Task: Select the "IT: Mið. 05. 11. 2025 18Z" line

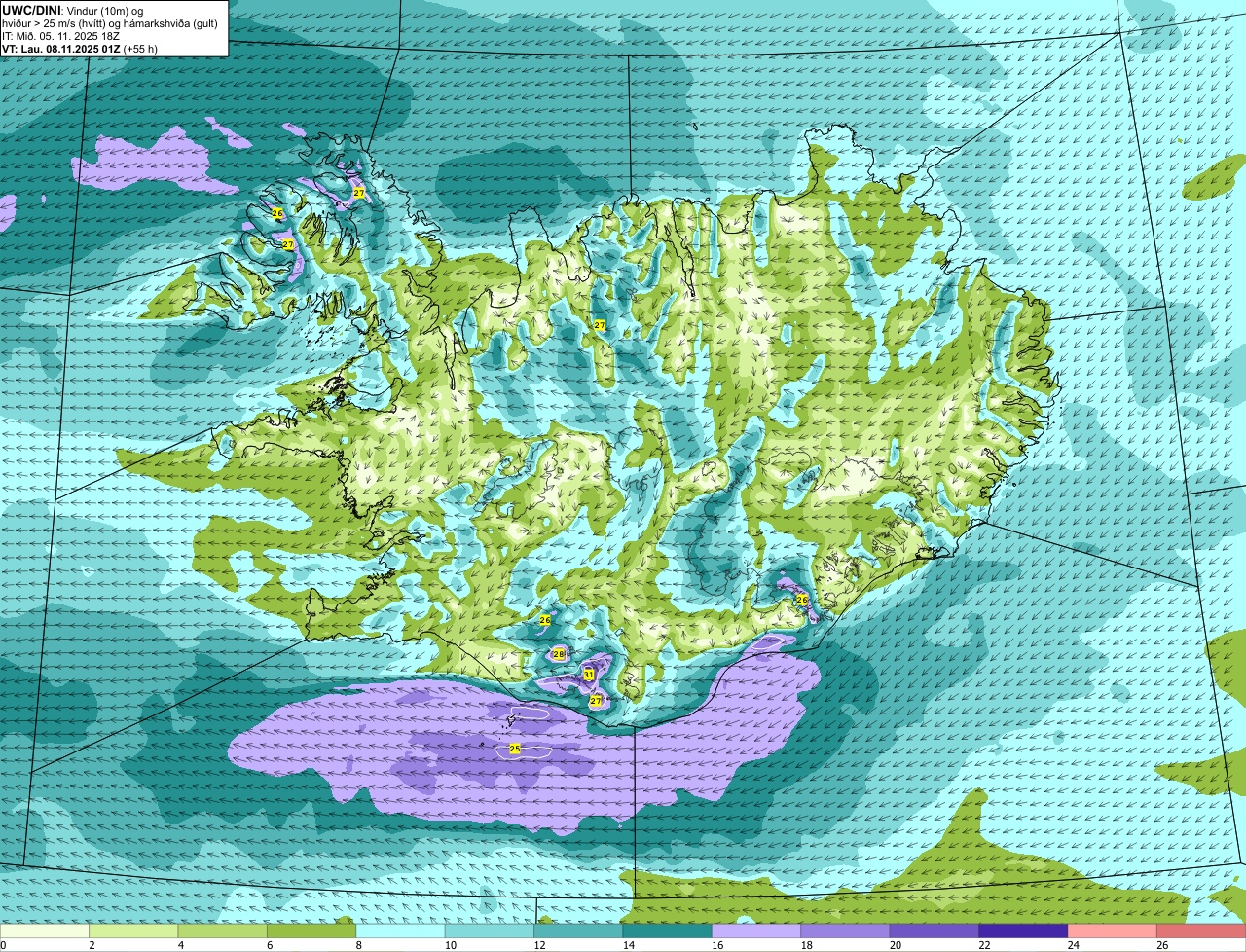Action: point(60,35)
